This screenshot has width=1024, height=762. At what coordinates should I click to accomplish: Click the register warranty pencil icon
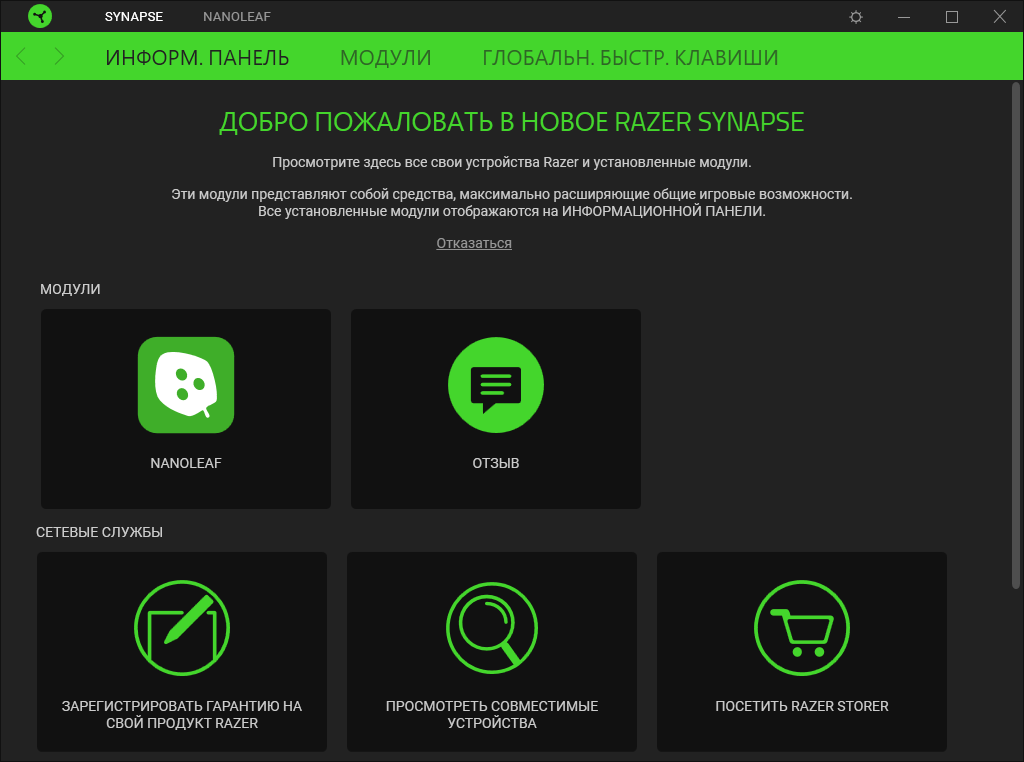[182, 627]
